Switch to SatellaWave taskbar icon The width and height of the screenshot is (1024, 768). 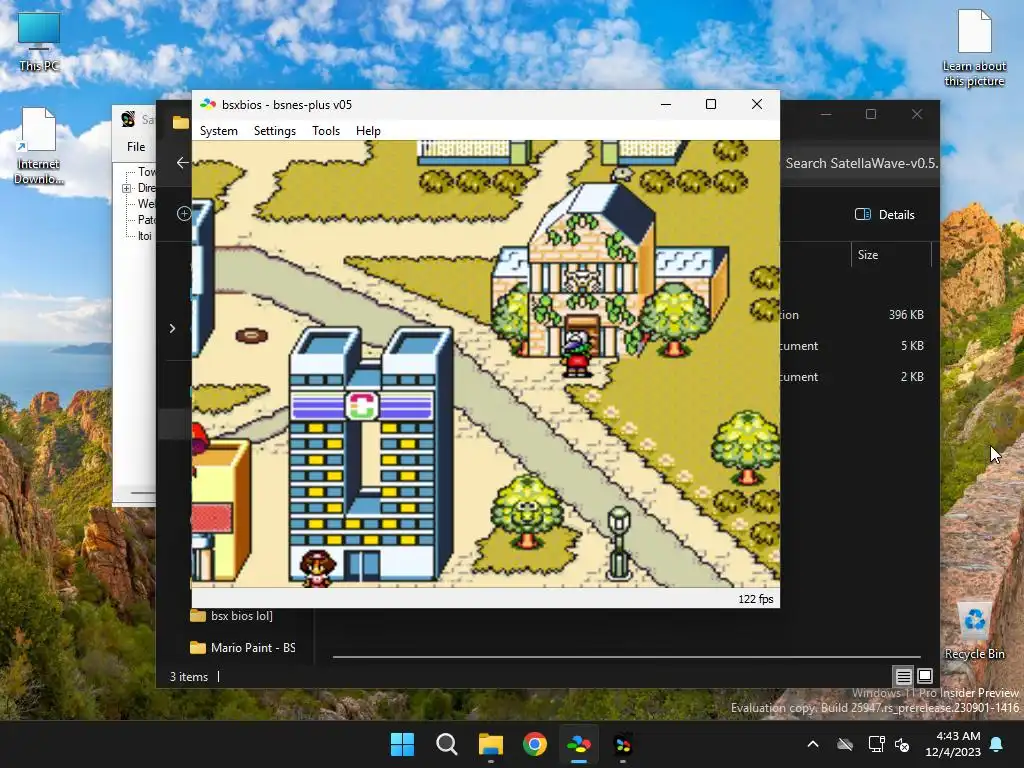(x=623, y=744)
